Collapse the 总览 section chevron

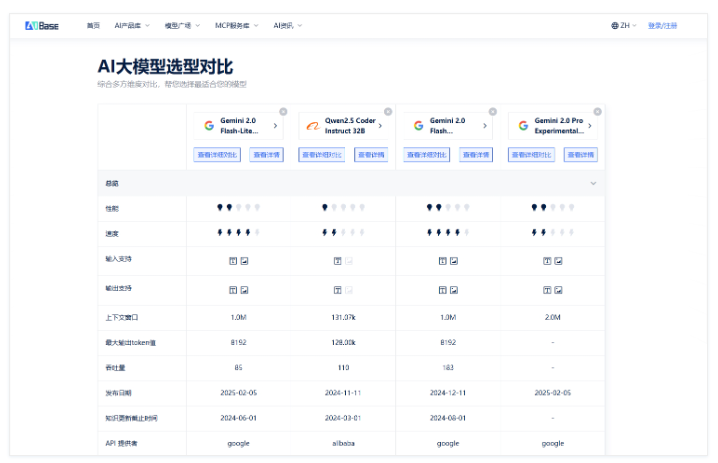point(593,183)
